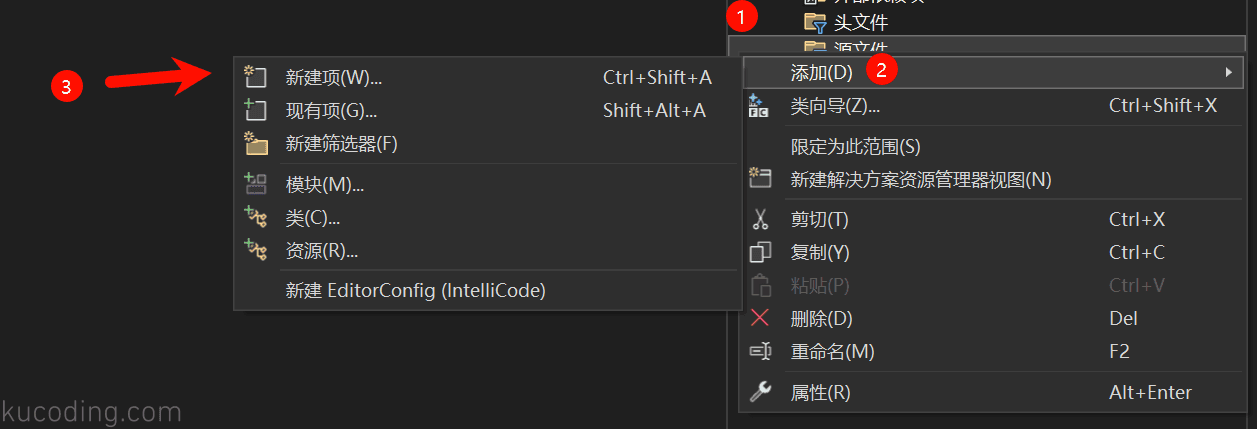
Task: Click the class icon beside 类(C)
Action: pos(256,217)
